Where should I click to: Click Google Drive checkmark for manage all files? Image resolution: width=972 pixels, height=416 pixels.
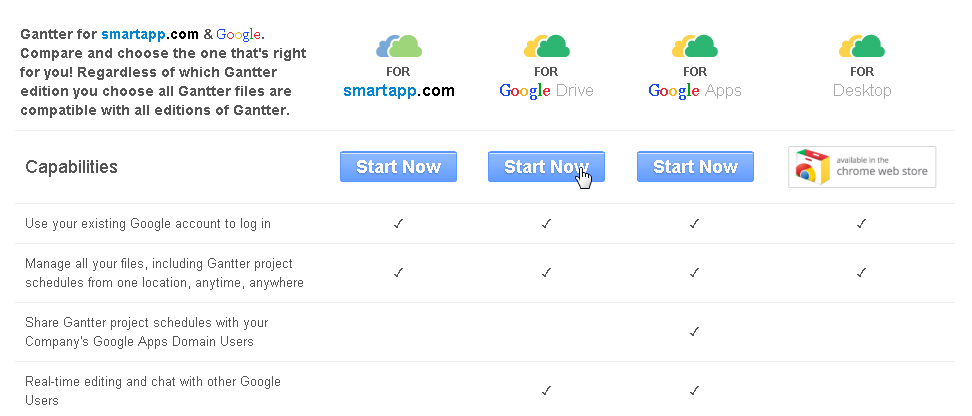pos(546,272)
